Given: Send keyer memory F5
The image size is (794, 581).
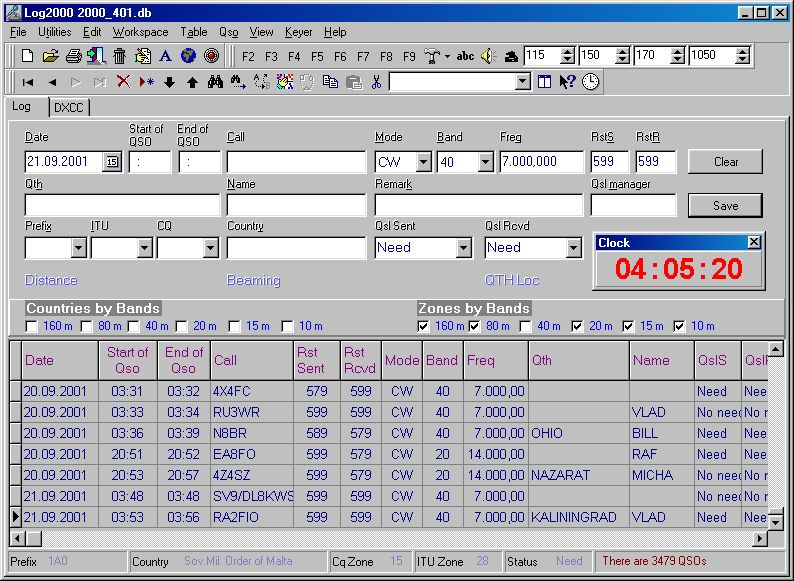Looking at the screenshot, I should pyautogui.click(x=317, y=56).
